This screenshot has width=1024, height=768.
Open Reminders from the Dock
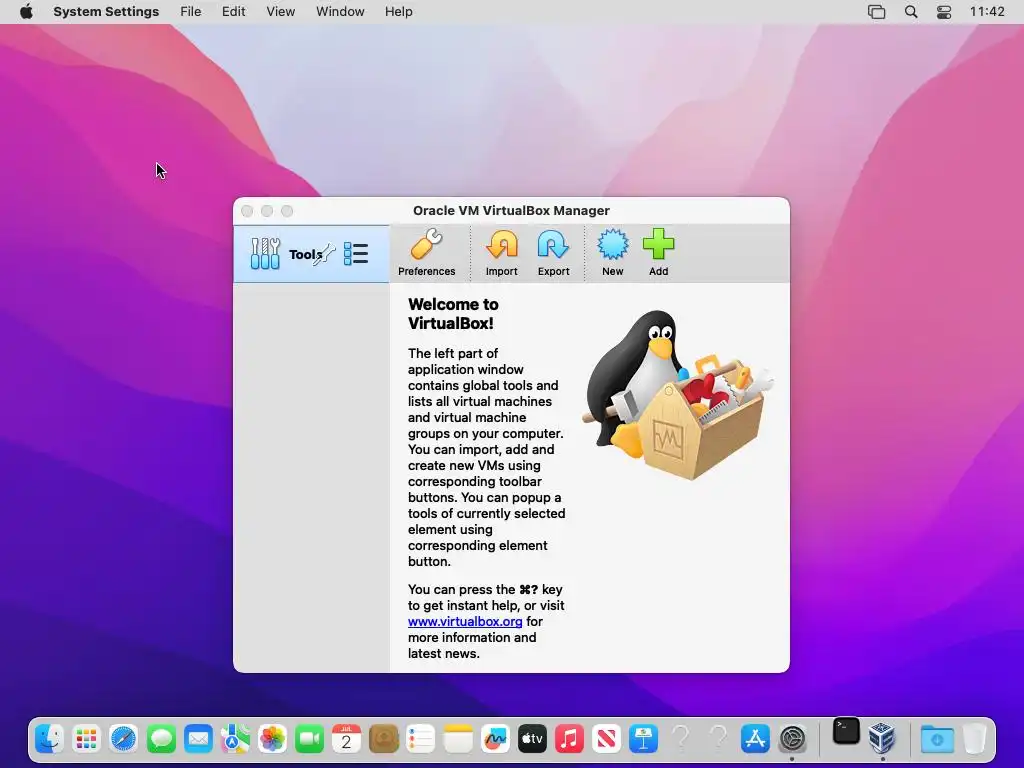421,739
